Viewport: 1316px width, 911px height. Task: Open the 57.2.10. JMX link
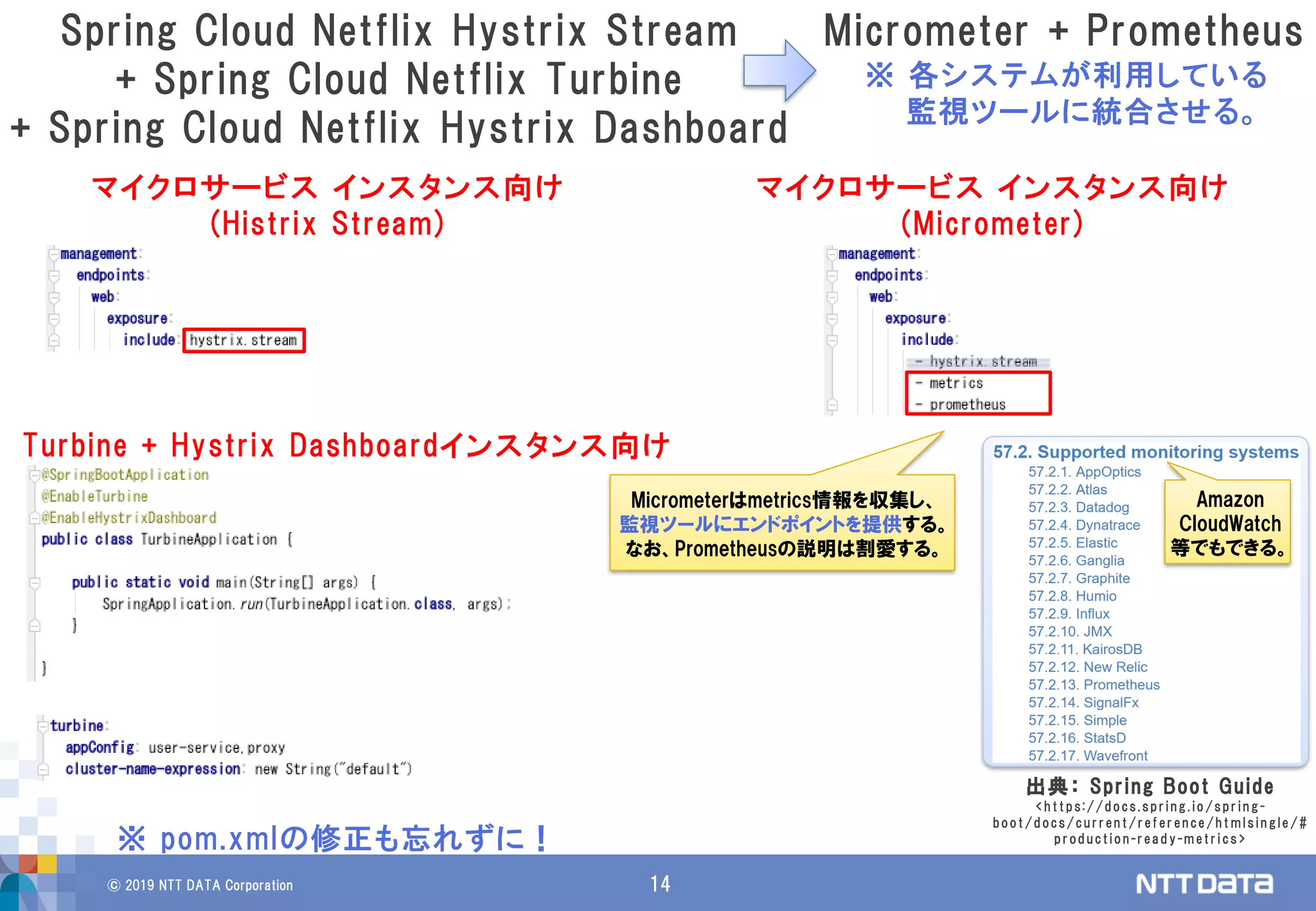click(x=1070, y=632)
